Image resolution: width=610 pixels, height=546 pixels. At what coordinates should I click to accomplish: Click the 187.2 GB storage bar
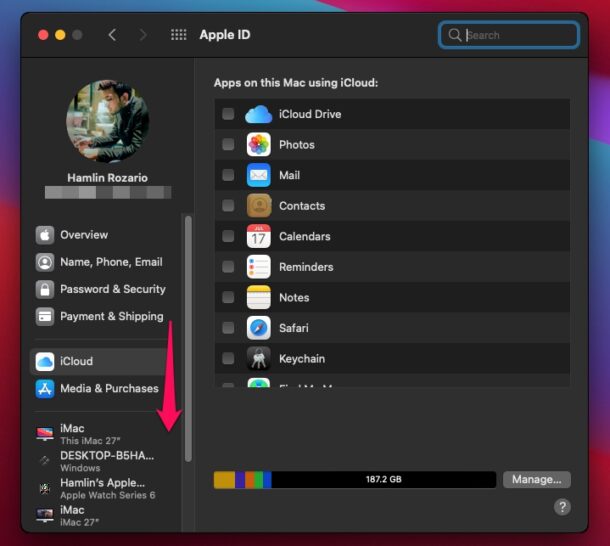tap(355, 479)
